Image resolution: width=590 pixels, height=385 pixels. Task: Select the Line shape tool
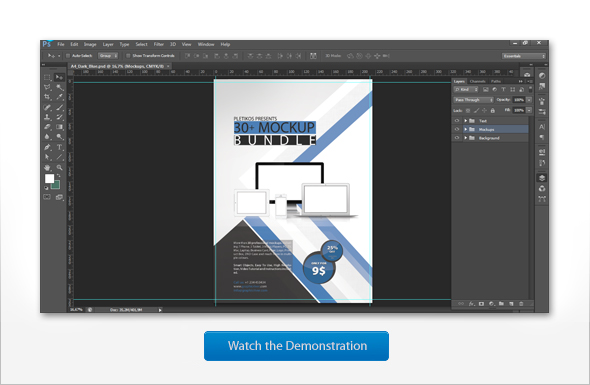pyautogui.click(x=59, y=157)
